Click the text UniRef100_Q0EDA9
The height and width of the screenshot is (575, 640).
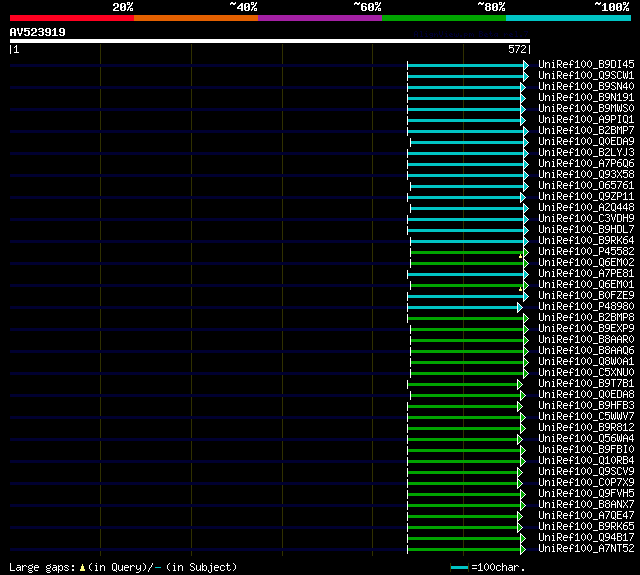586,142
